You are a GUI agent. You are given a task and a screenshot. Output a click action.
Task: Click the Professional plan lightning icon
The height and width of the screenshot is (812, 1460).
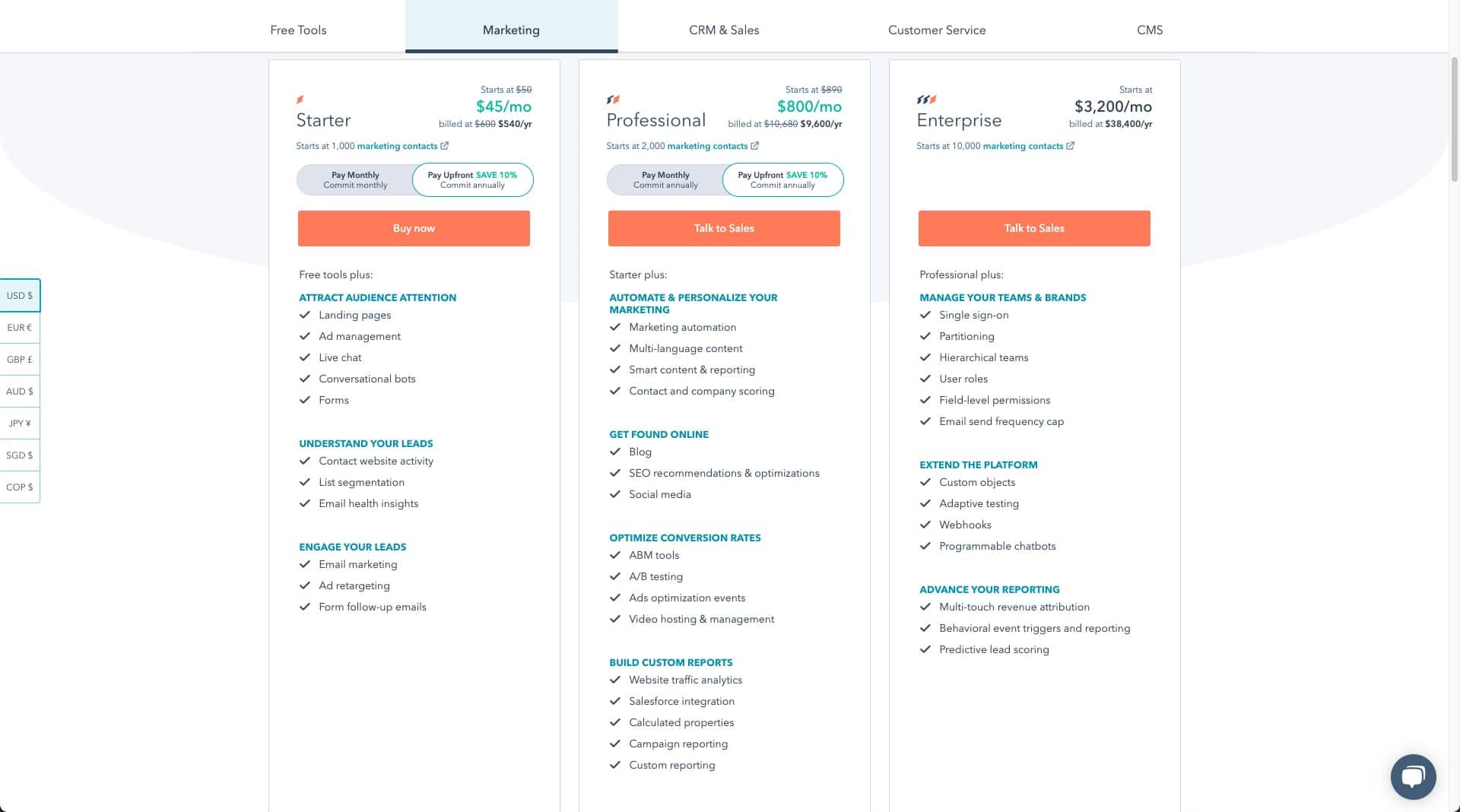(x=614, y=99)
